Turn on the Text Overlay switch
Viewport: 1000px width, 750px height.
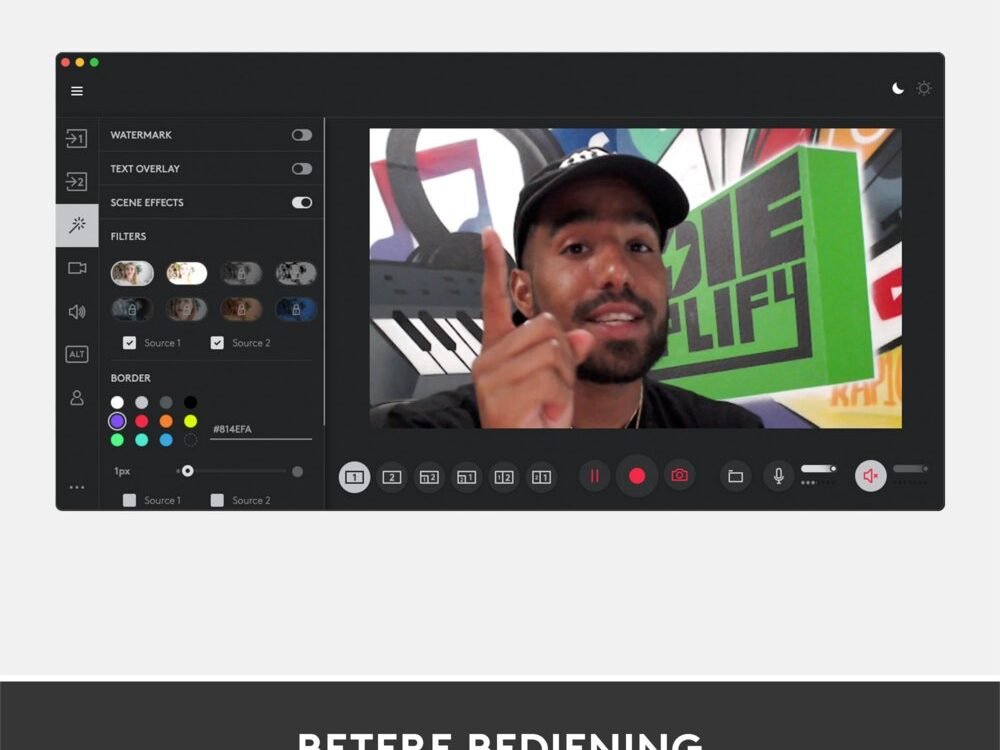(301, 169)
